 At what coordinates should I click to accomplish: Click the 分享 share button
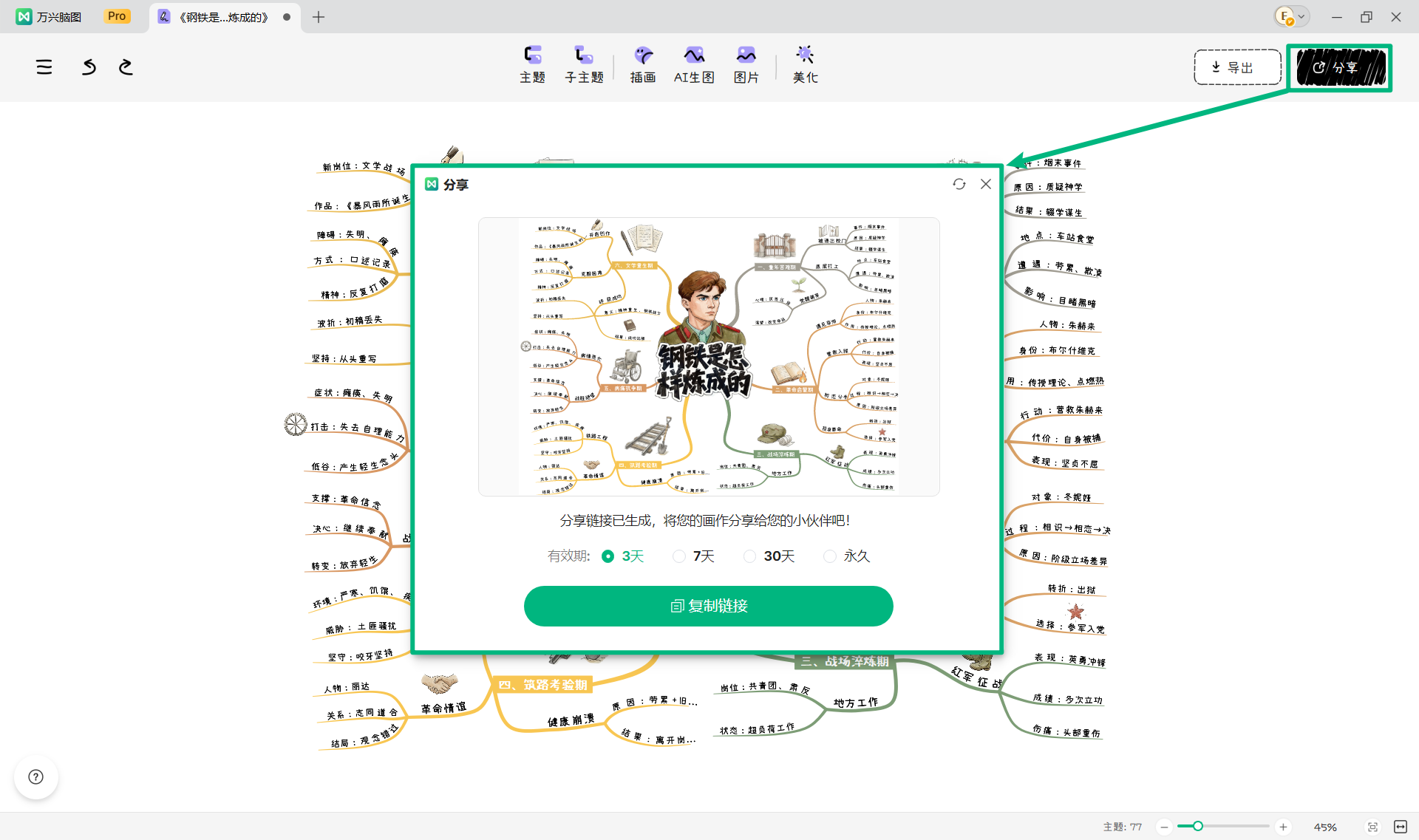pyautogui.click(x=1340, y=67)
